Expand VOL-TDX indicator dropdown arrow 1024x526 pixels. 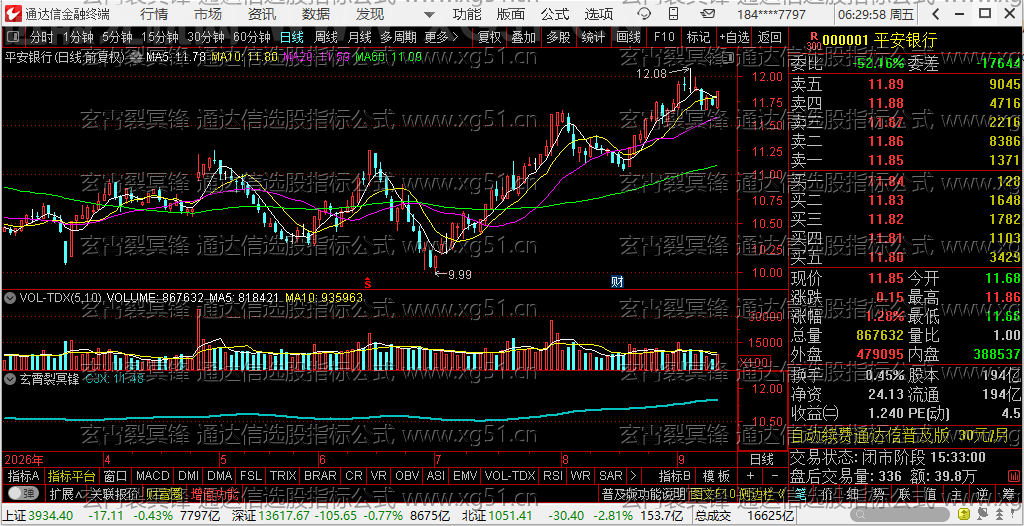[x=10, y=298]
